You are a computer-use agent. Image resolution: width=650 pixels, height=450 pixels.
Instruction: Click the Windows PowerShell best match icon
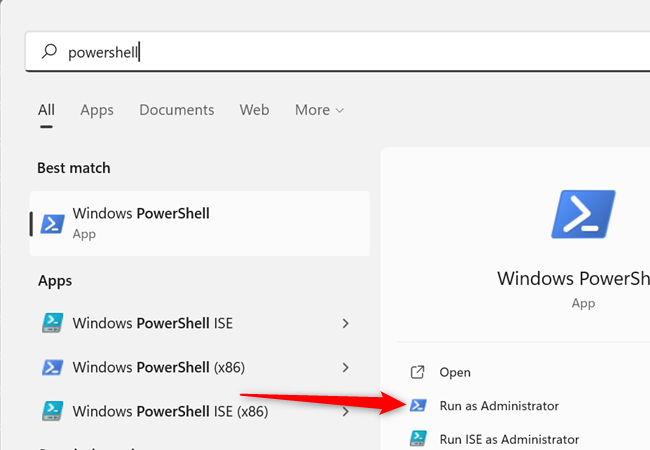point(53,224)
